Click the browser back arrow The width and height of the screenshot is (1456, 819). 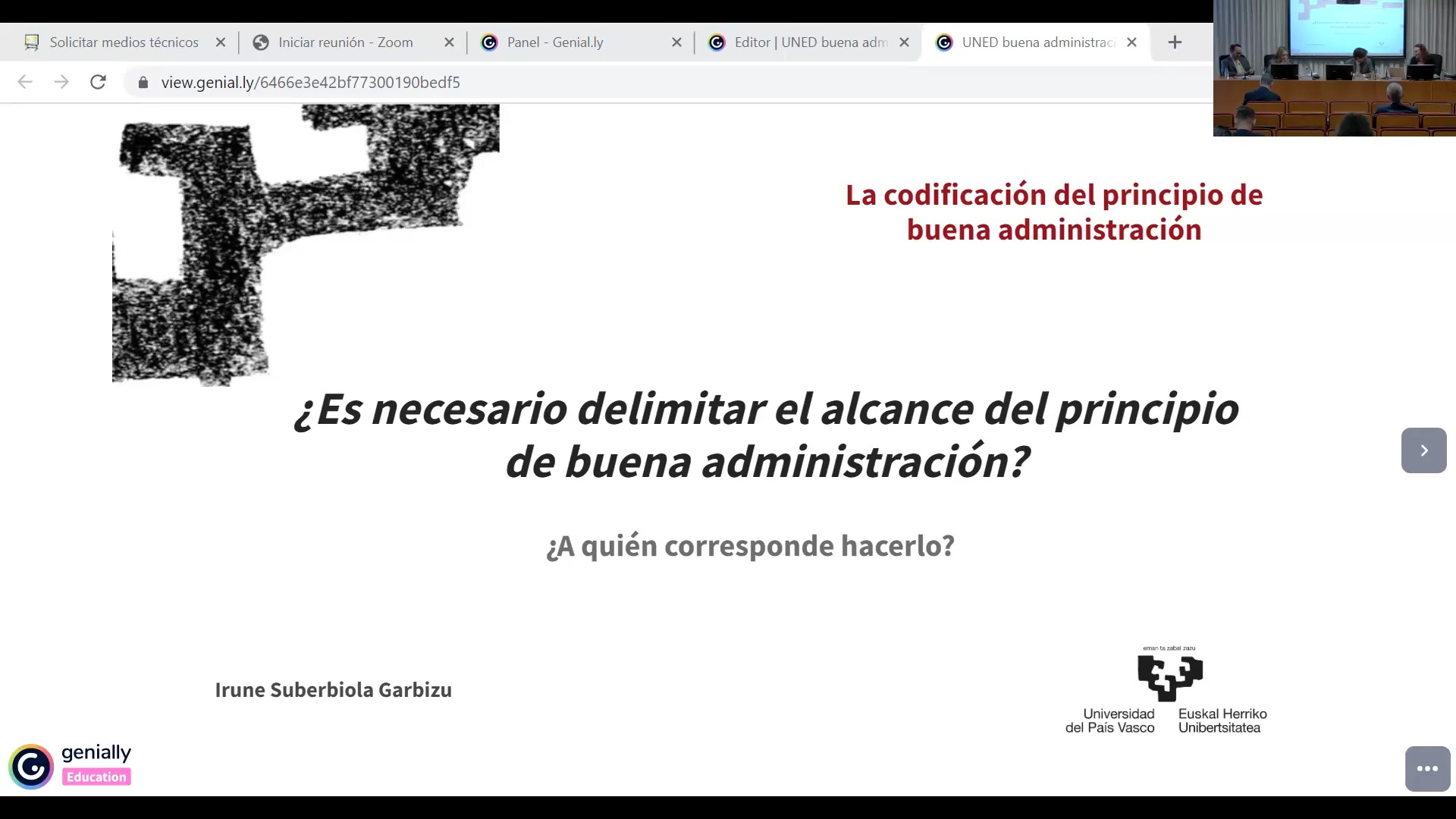25,82
